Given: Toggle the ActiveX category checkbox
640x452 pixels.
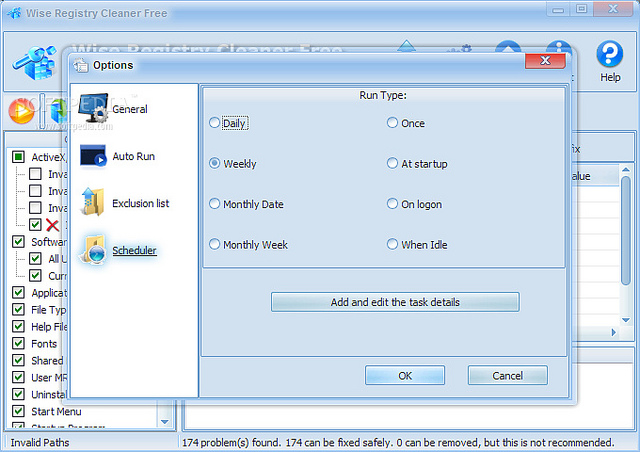Looking at the screenshot, I should (18, 157).
